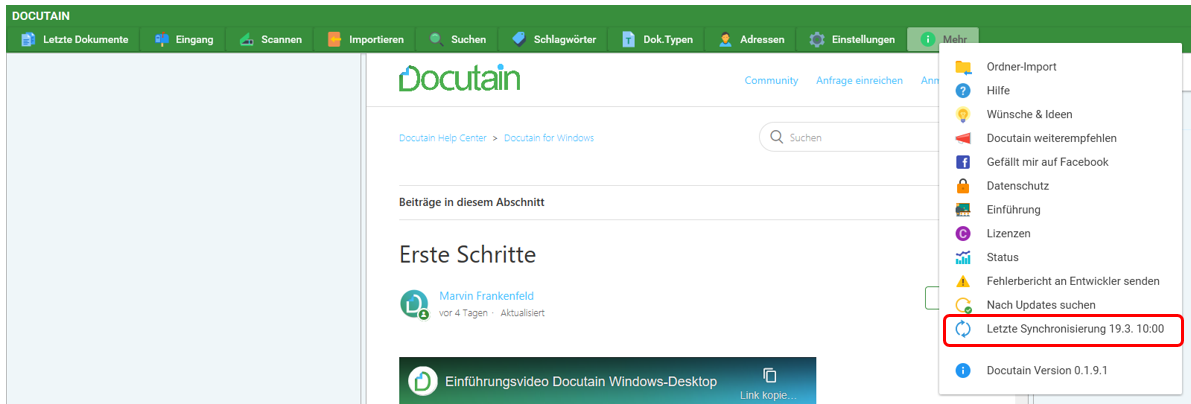Viewport: 1191px width, 404px height.
Task: Open the Schlagwörter tab
Action: coord(554,39)
